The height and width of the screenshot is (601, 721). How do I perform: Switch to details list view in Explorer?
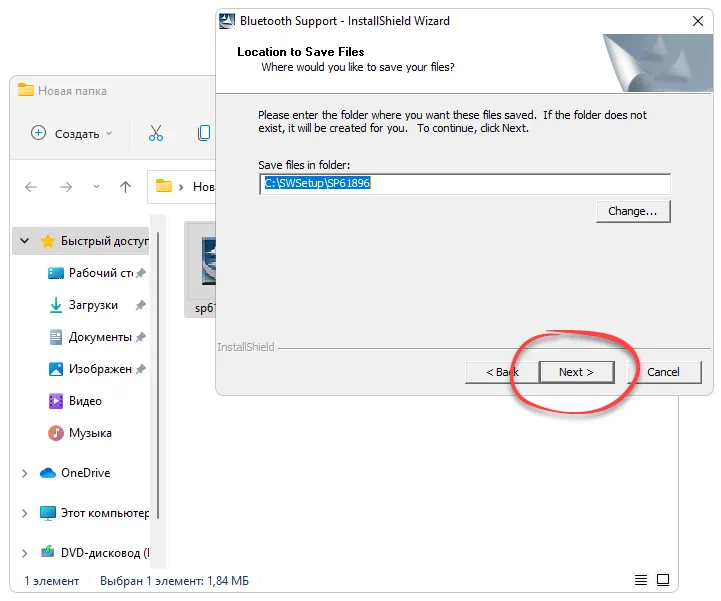click(641, 580)
